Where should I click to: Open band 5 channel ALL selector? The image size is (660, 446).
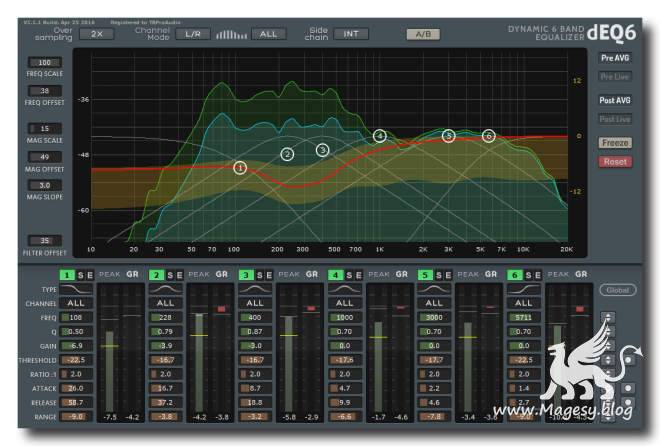[x=434, y=303]
